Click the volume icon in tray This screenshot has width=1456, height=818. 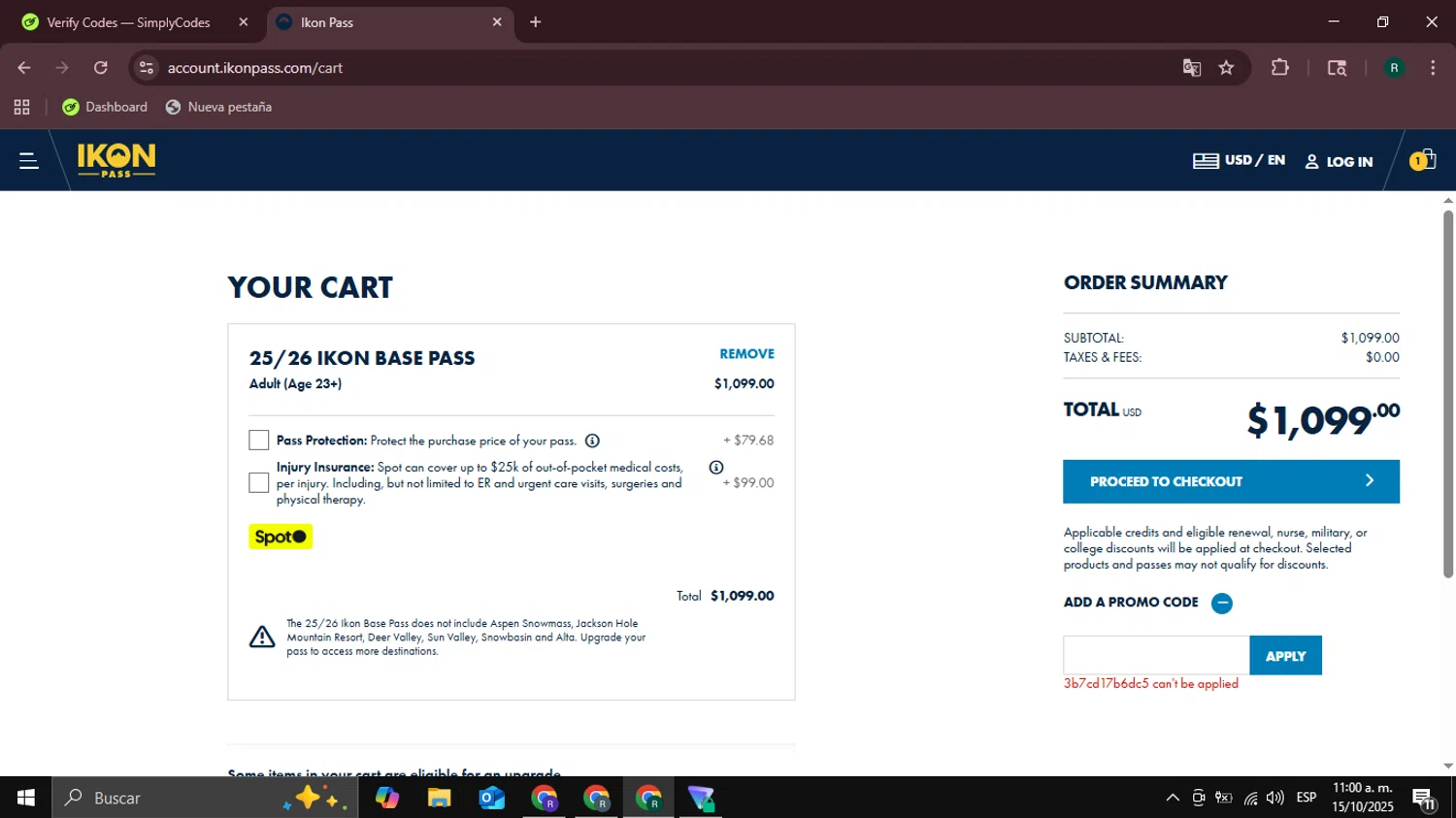1275,798
